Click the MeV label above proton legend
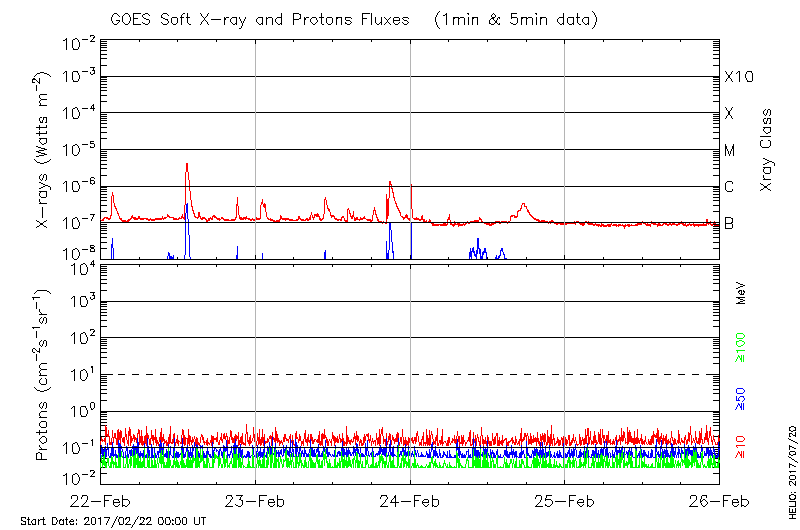This screenshot has height=530, width=800. point(742,294)
